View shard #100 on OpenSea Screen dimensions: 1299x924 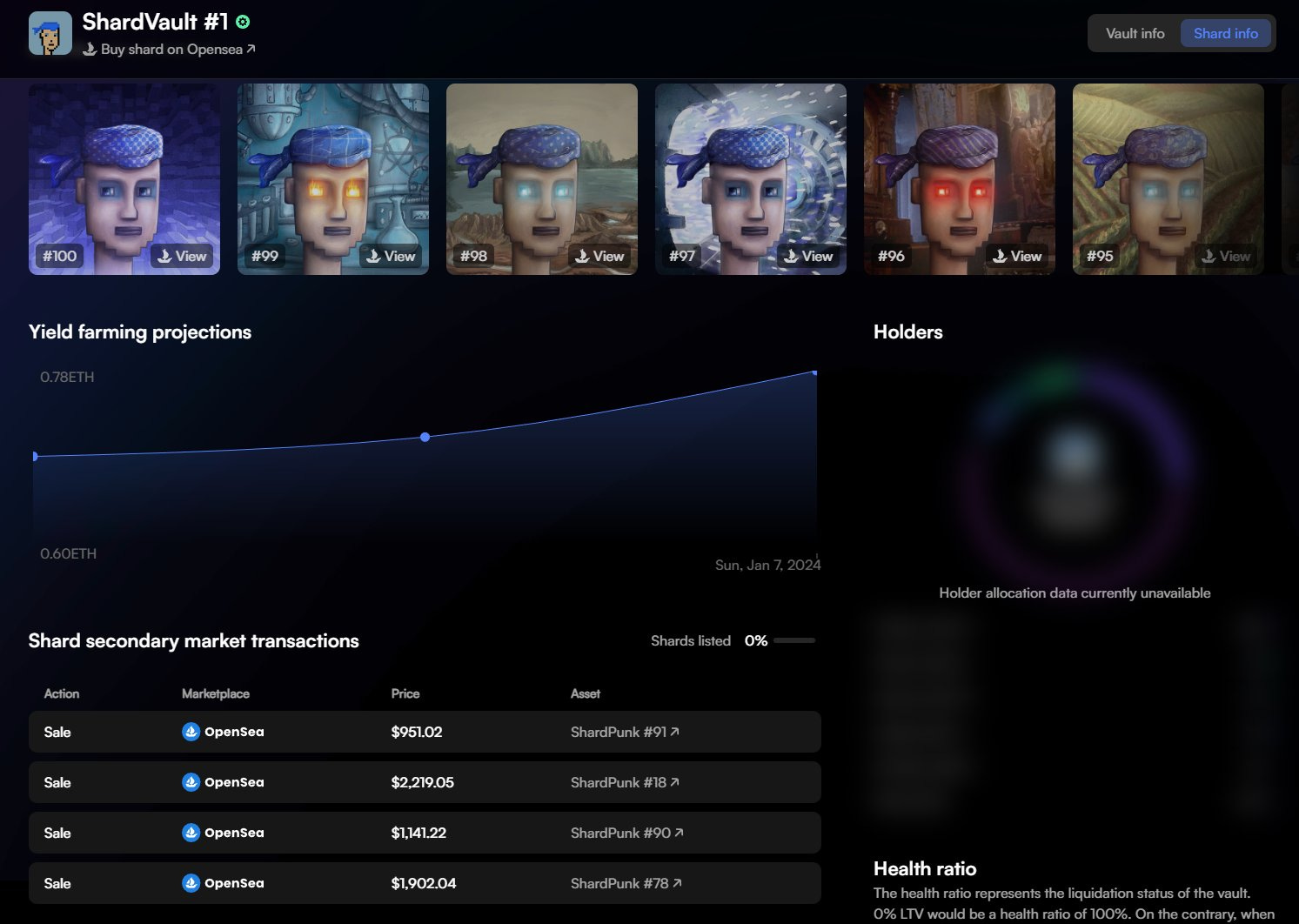coord(182,256)
